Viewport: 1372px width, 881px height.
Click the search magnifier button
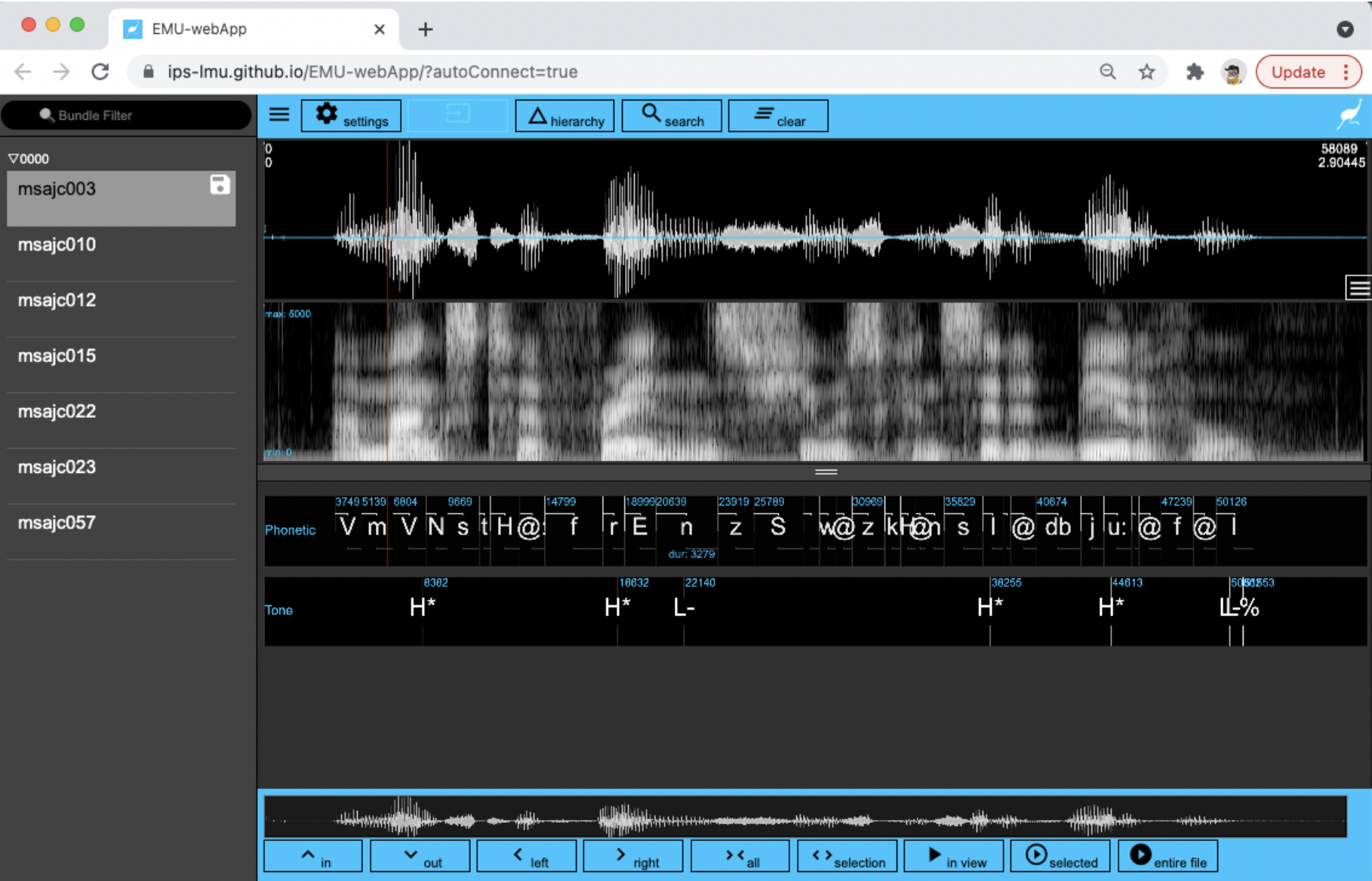coord(672,116)
